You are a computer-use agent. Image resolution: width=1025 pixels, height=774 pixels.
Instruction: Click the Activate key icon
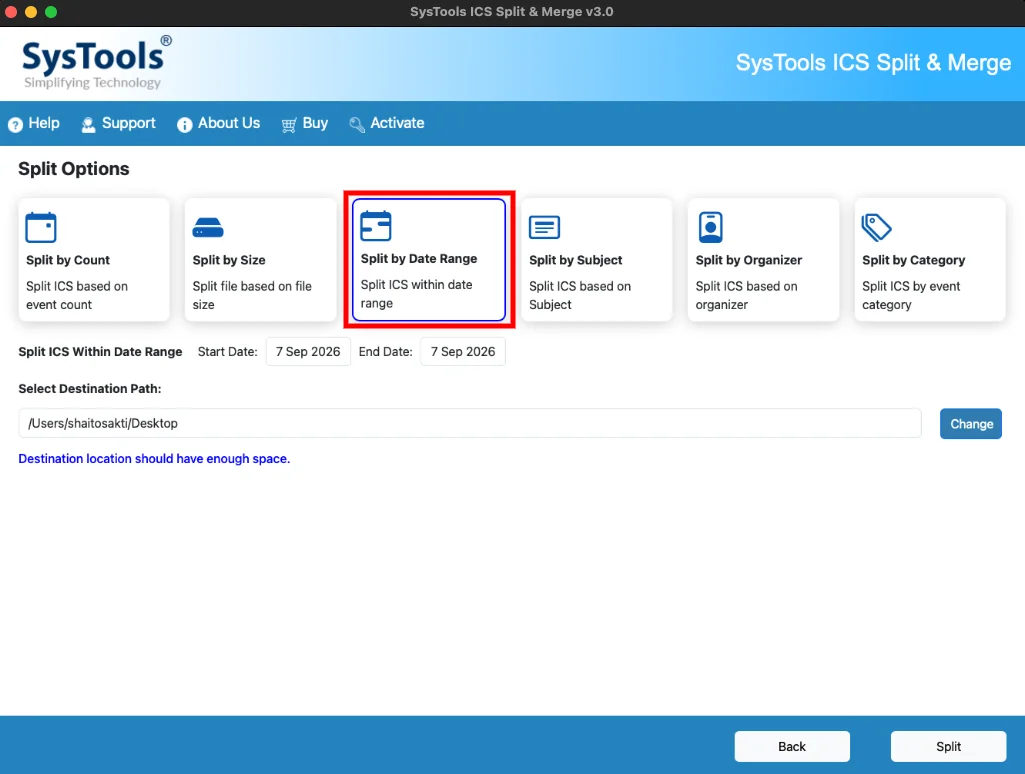(357, 124)
